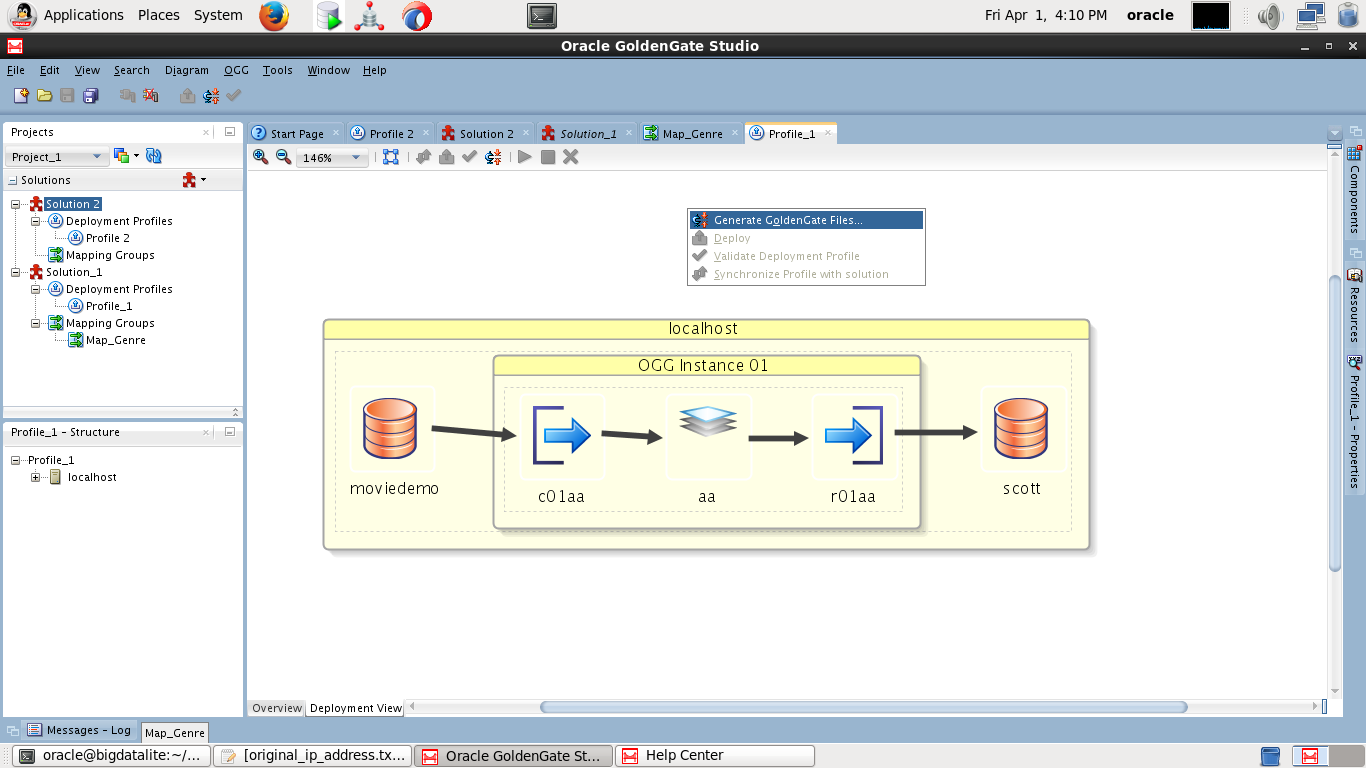
Task: Open the Messages - Log panel
Action: pos(79,730)
